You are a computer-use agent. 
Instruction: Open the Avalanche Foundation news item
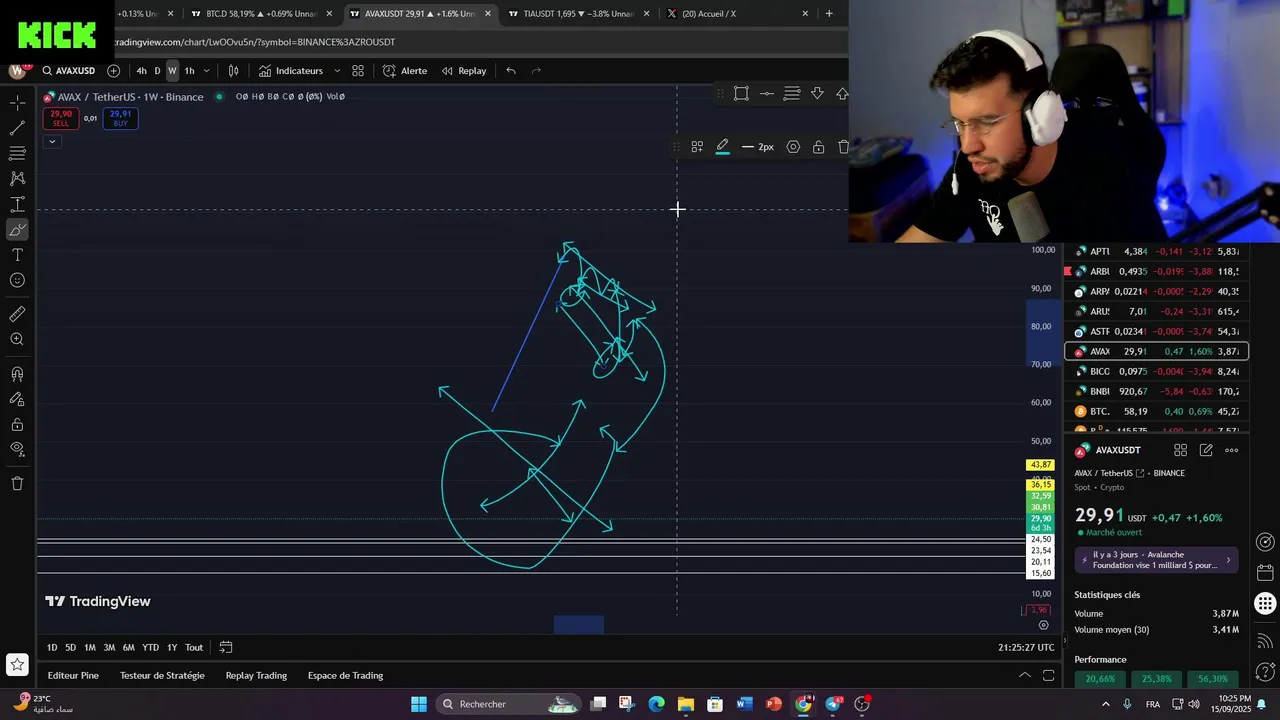(x=1157, y=560)
